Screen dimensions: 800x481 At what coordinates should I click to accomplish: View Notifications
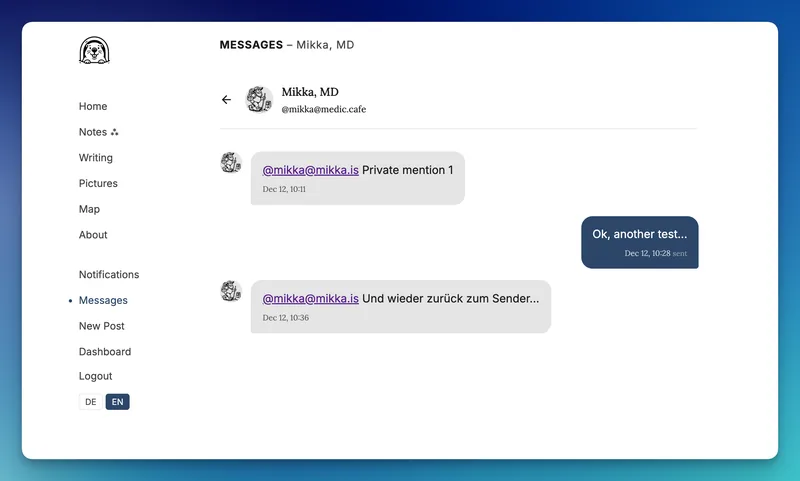click(x=109, y=275)
